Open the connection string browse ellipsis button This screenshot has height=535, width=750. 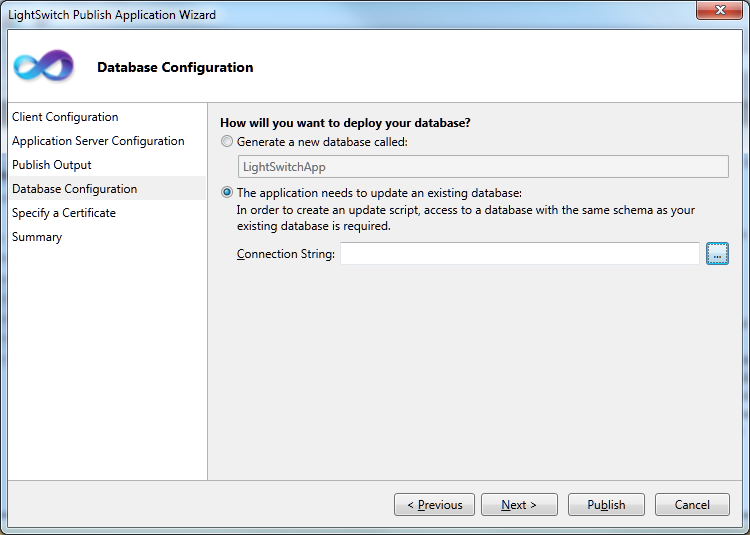[x=717, y=253]
